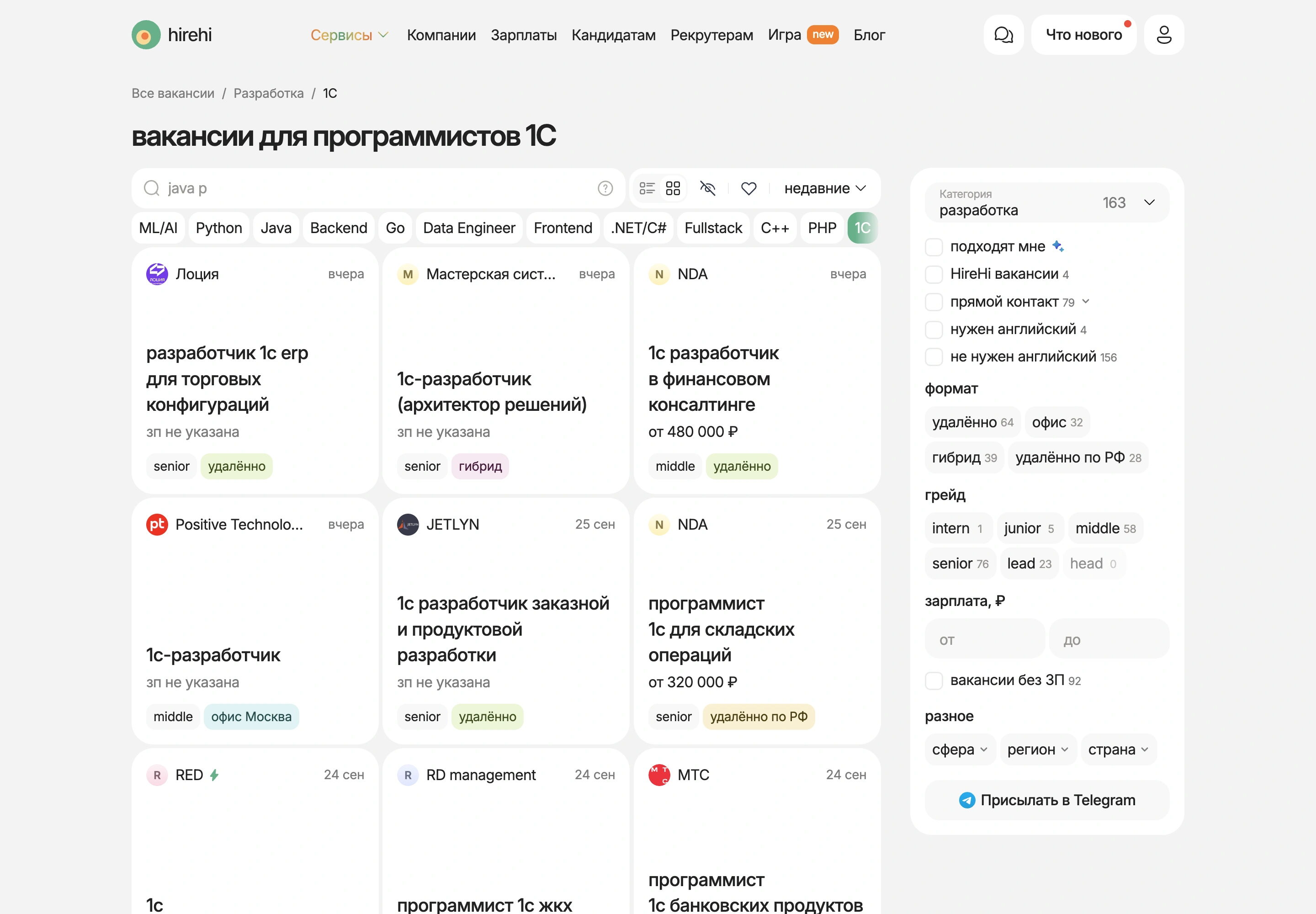The width and height of the screenshot is (1316, 914).
Task: Click the sparkle icon beside подходят мне
Action: (x=1058, y=246)
